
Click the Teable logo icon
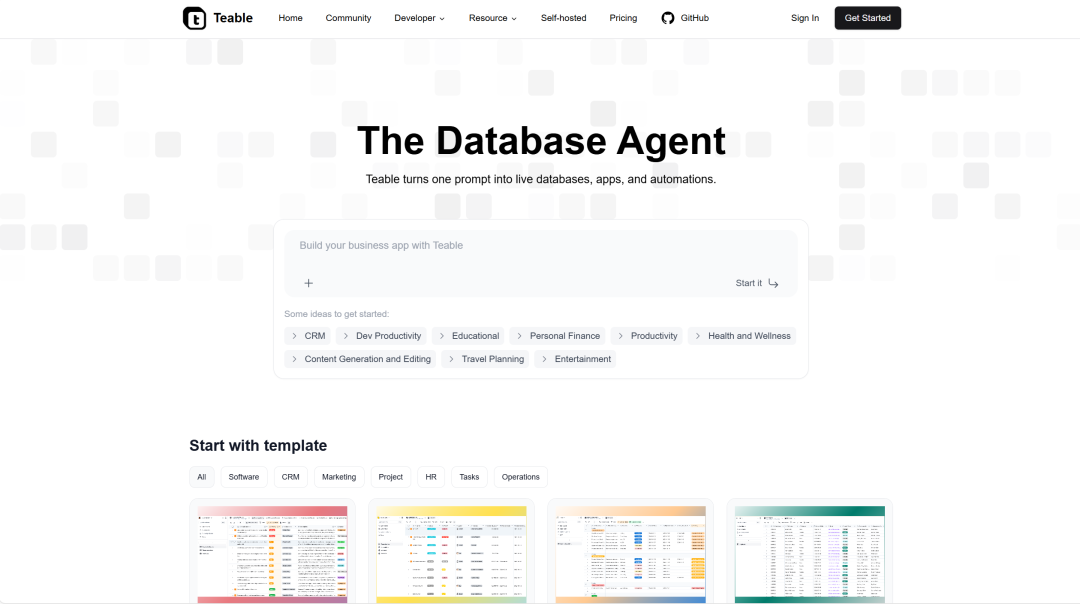pos(194,18)
